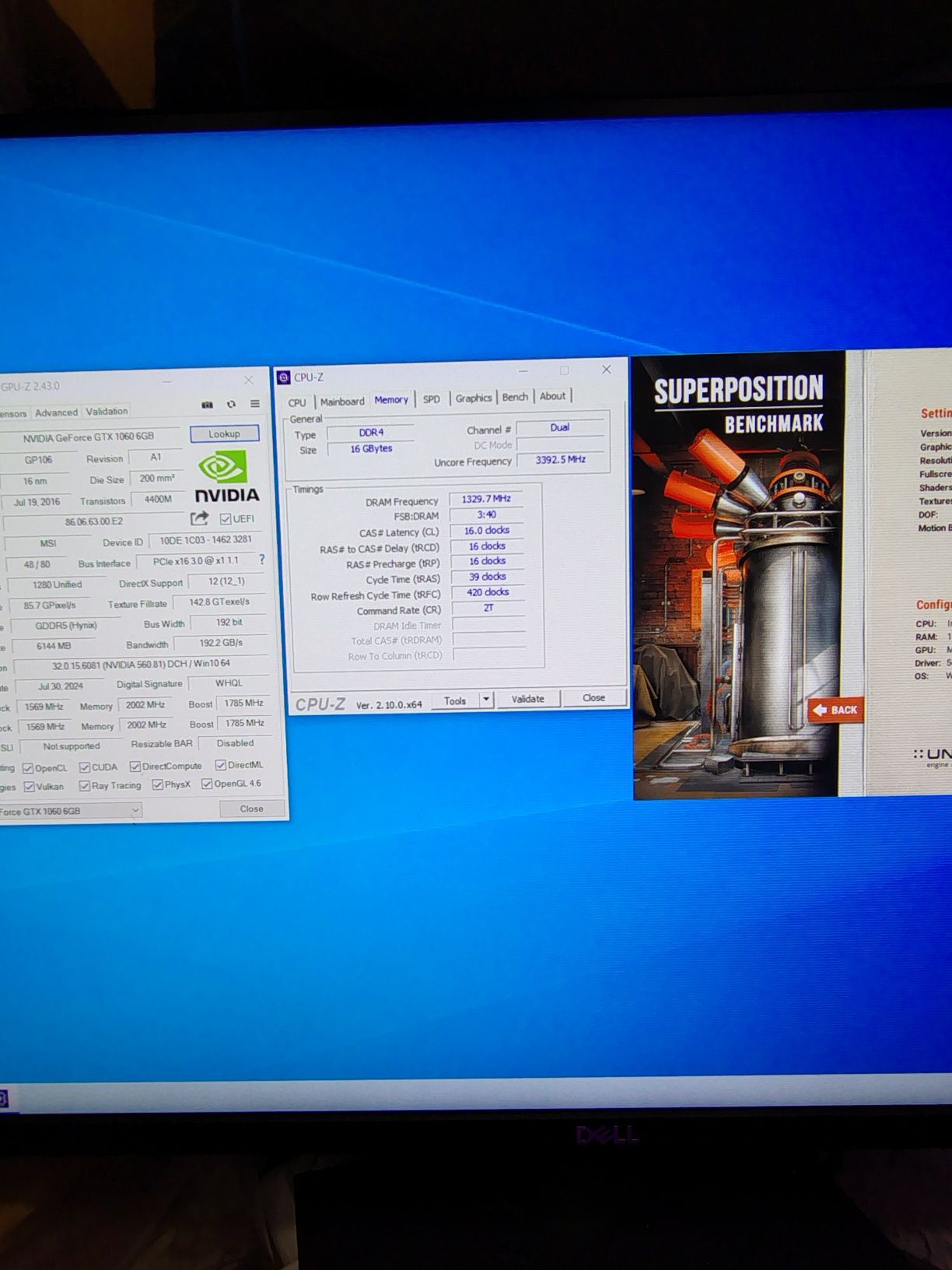Click the driver version 32.0.15.6081 field

[141, 665]
